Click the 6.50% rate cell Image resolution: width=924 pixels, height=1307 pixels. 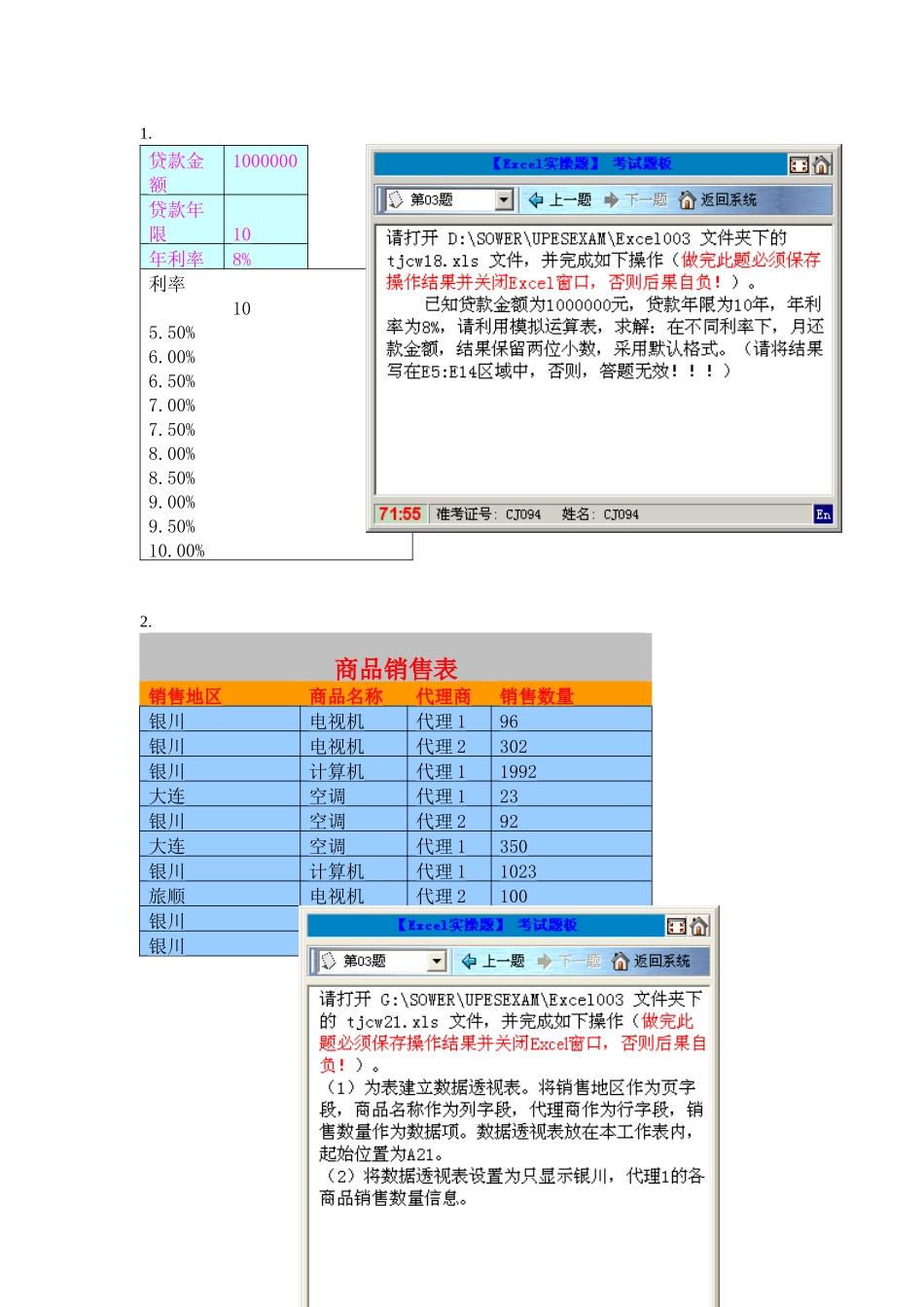[172, 381]
